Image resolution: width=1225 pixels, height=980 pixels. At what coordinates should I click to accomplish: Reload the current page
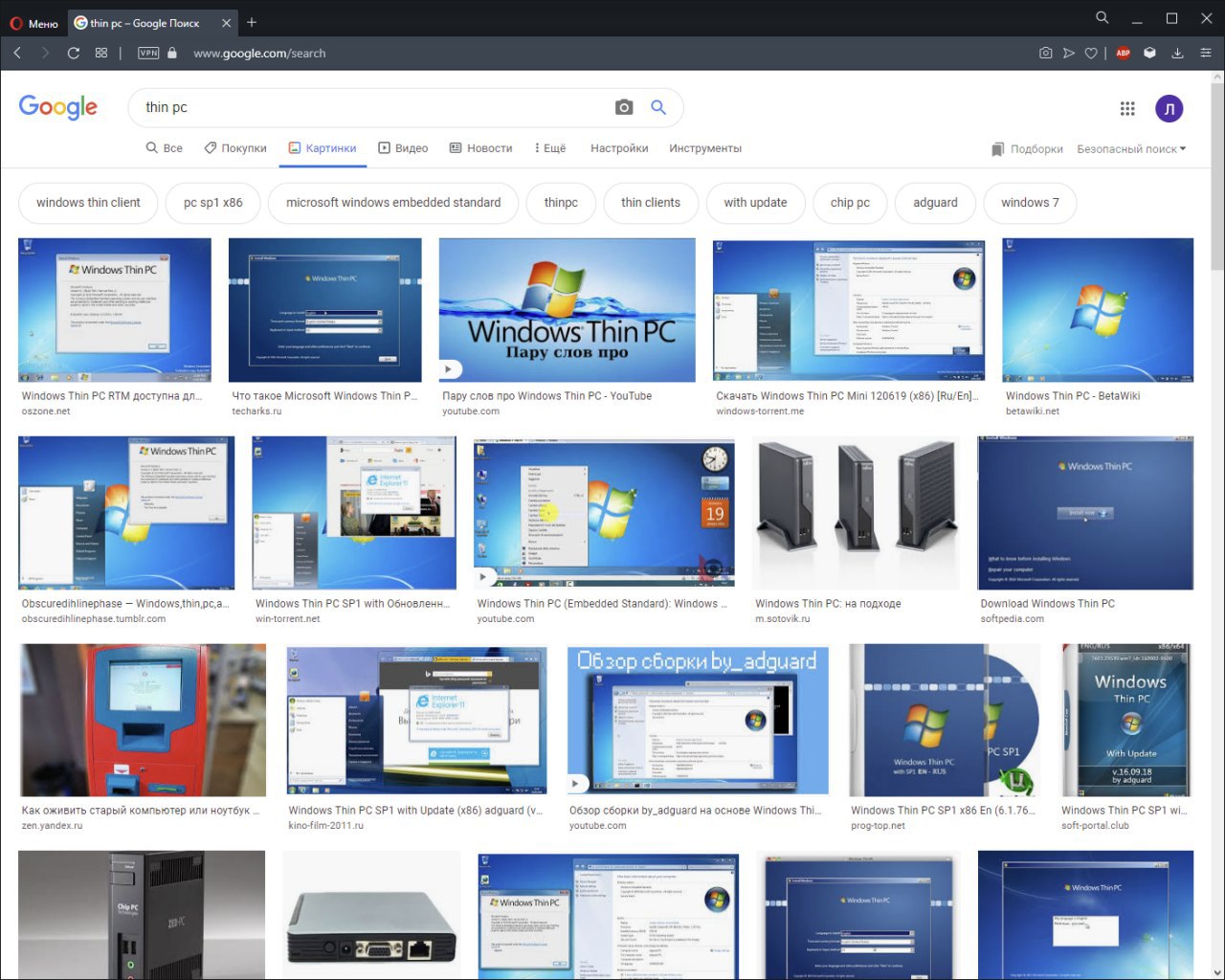pyautogui.click(x=73, y=54)
